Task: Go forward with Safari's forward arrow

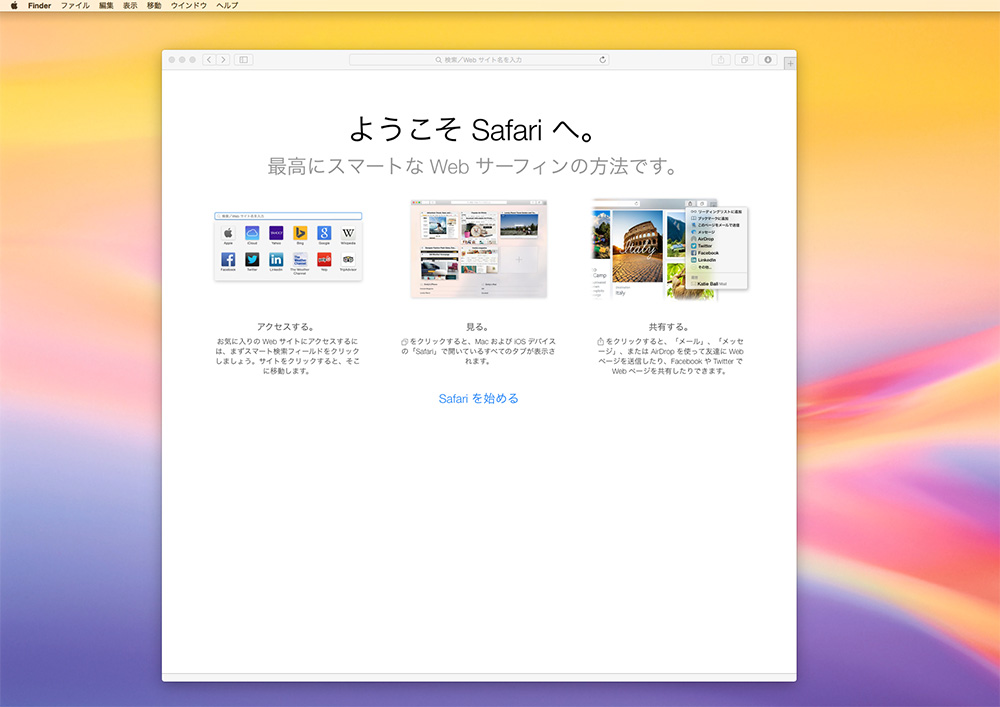Action: [223, 59]
